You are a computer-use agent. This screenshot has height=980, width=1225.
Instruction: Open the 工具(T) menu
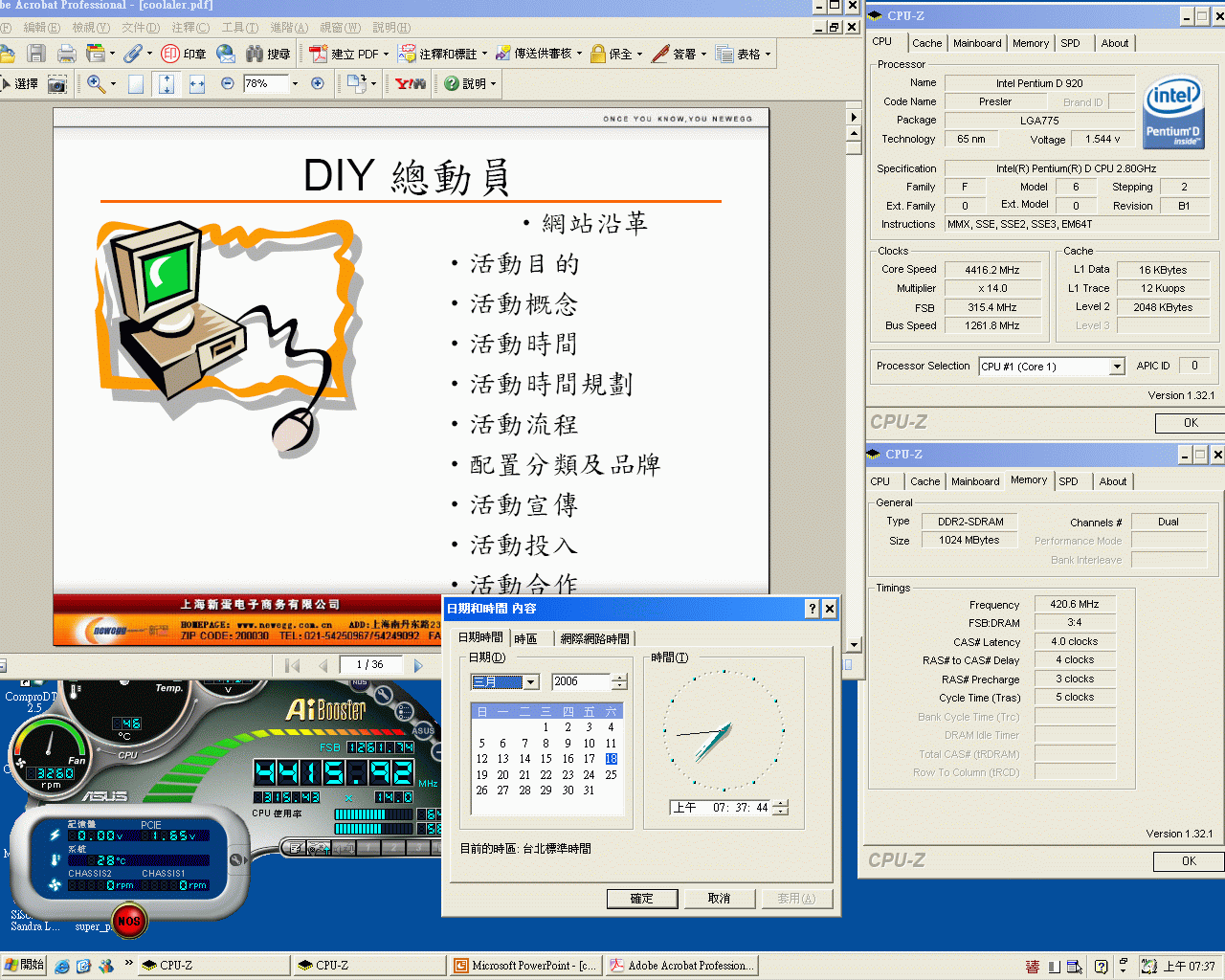(240, 28)
